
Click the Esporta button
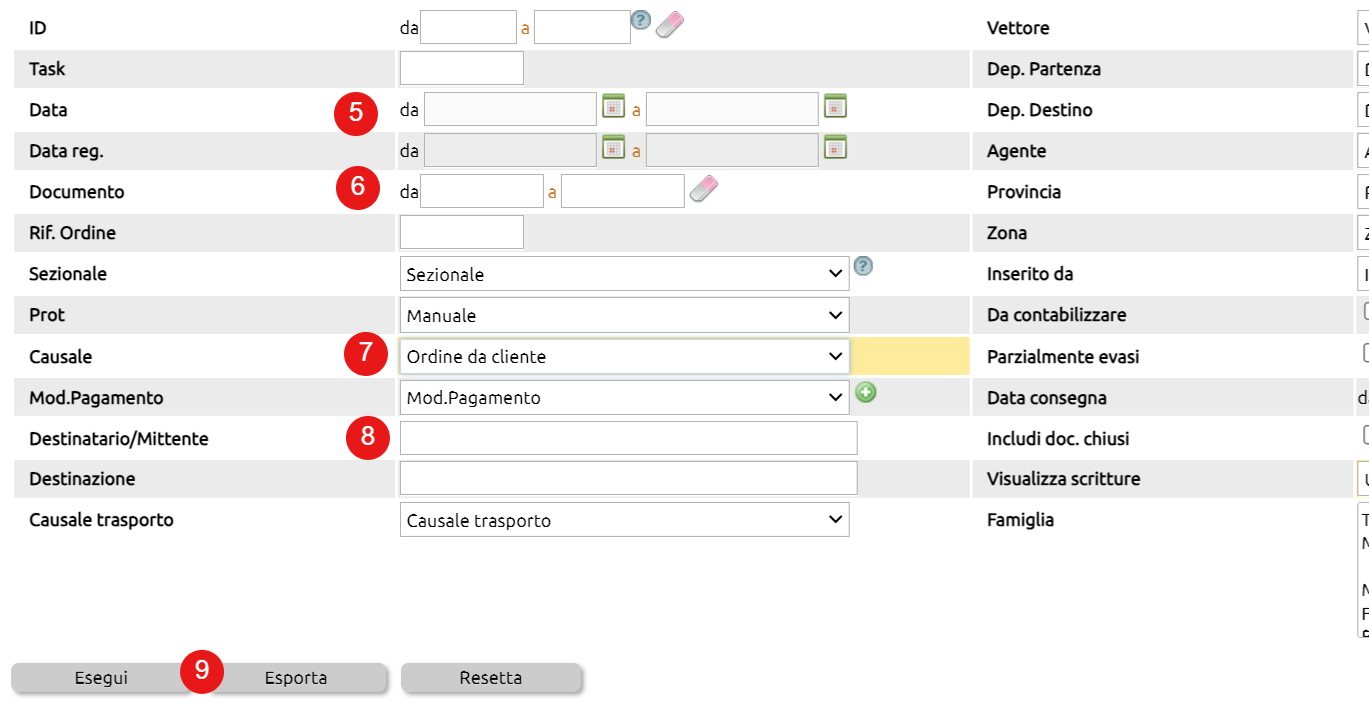(297, 678)
